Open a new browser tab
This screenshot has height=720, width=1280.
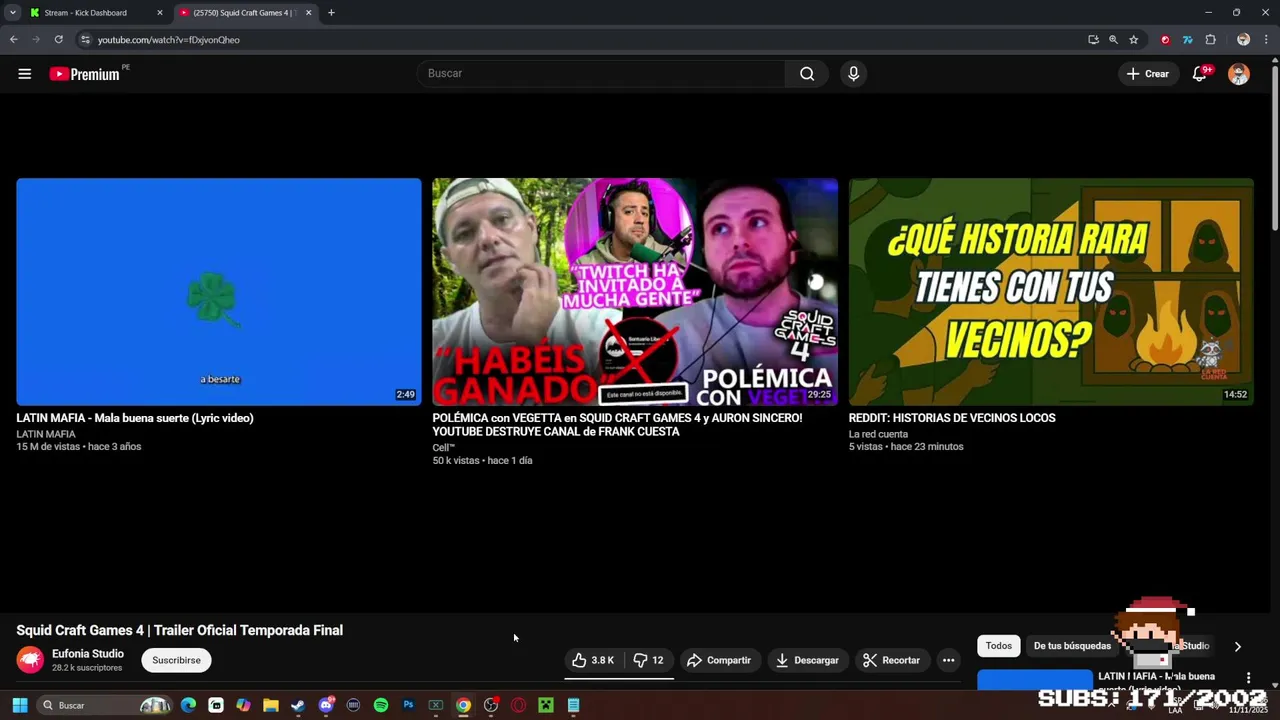click(331, 13)
